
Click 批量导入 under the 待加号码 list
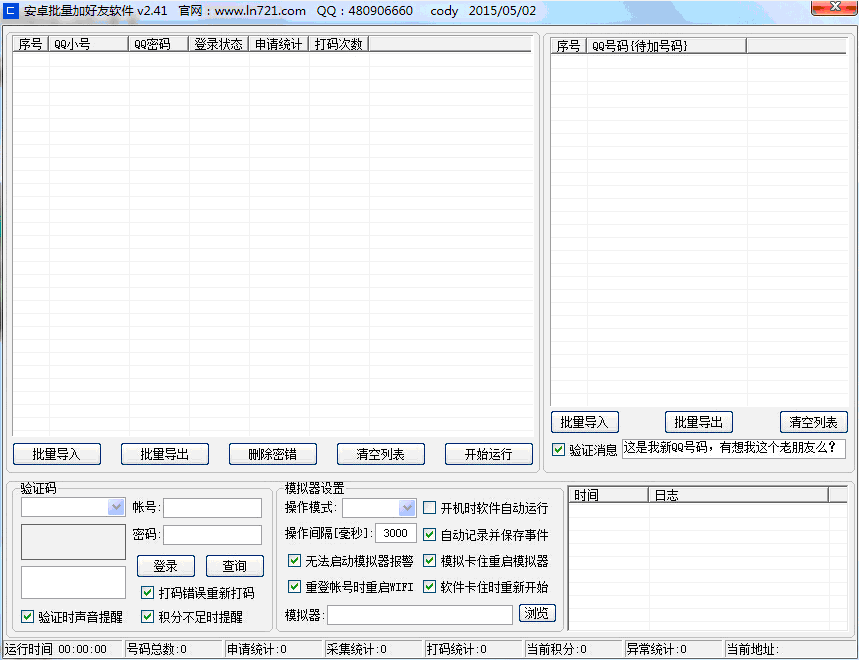(x=585, y=422)
